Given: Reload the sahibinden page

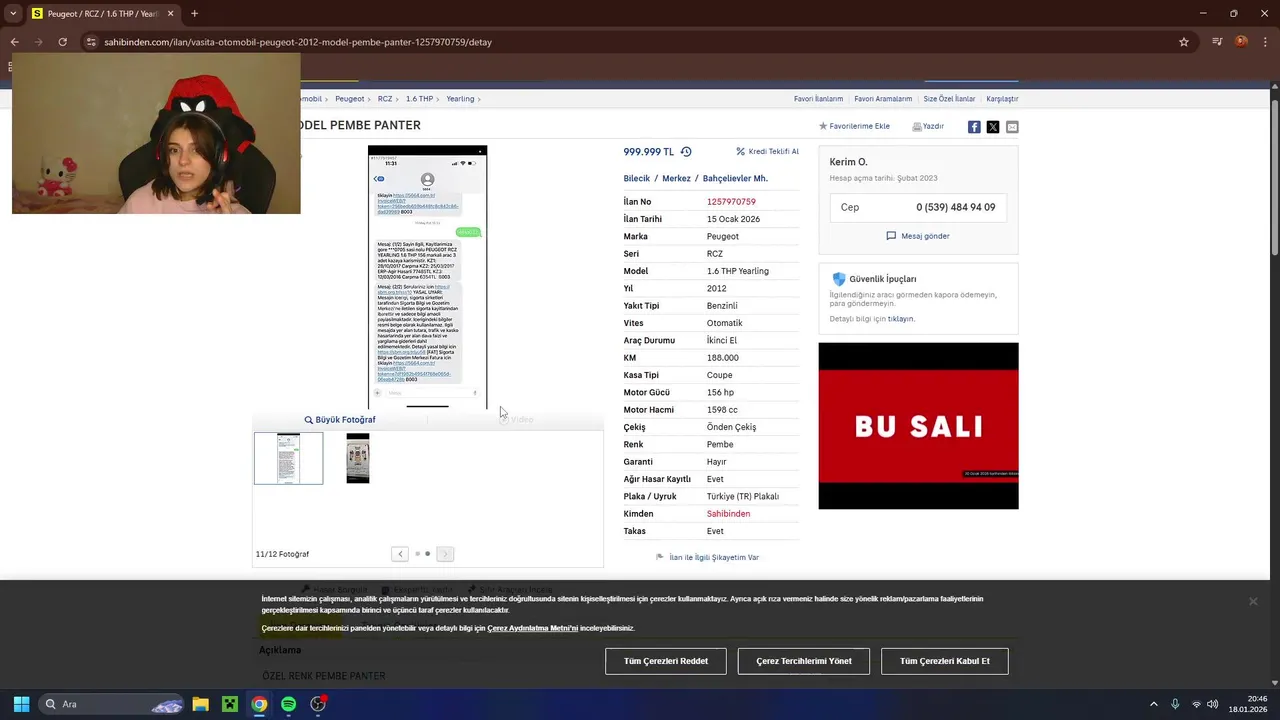Looking at the screenshot, I should (x=62, y=42).
